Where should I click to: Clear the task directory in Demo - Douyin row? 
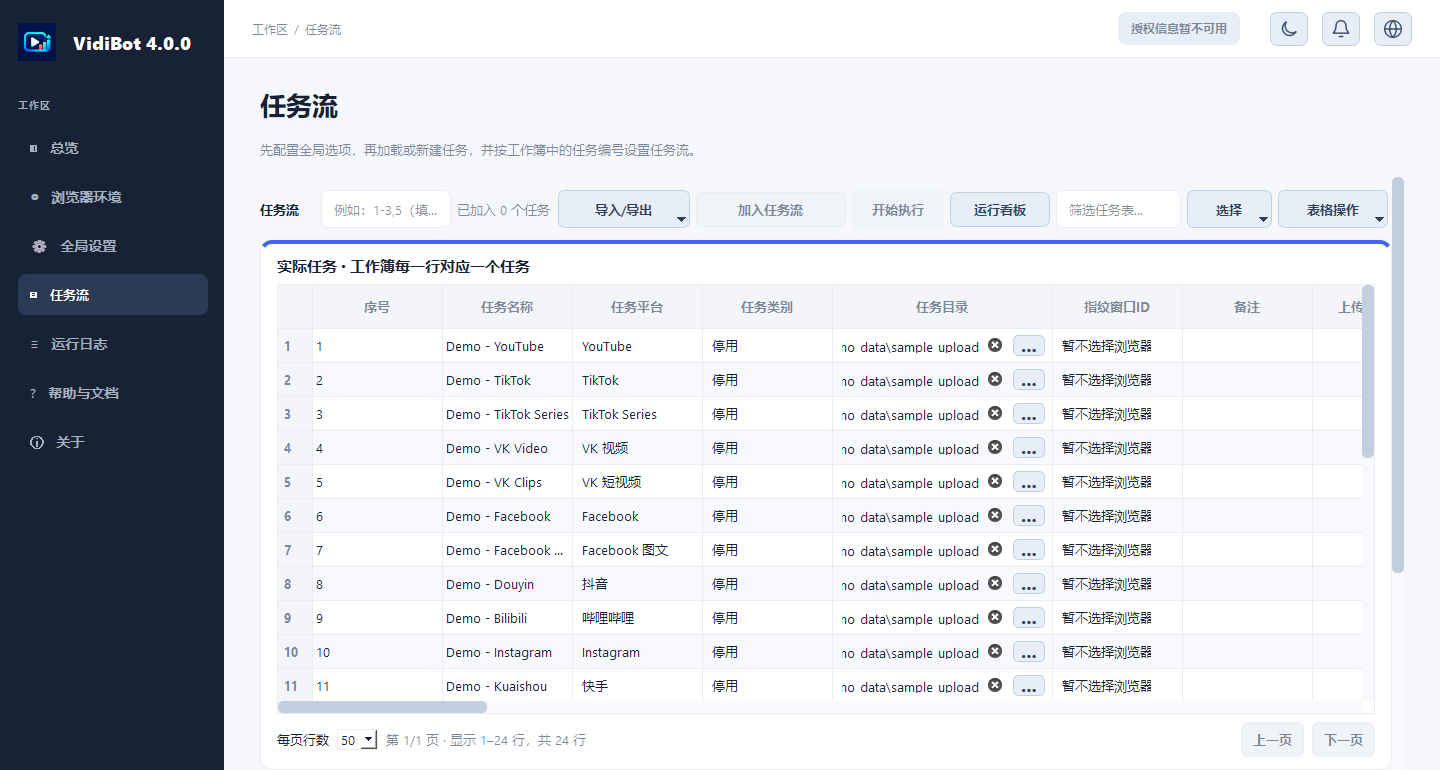[x=995, y=583]
